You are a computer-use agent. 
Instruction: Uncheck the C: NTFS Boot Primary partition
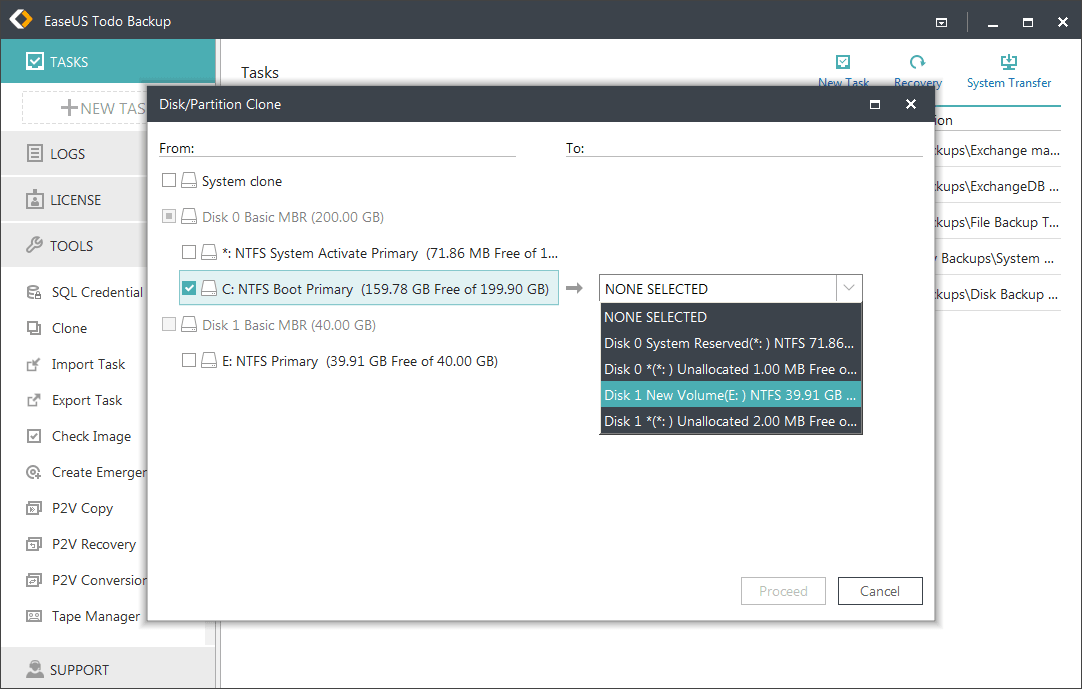click(191, 287)
